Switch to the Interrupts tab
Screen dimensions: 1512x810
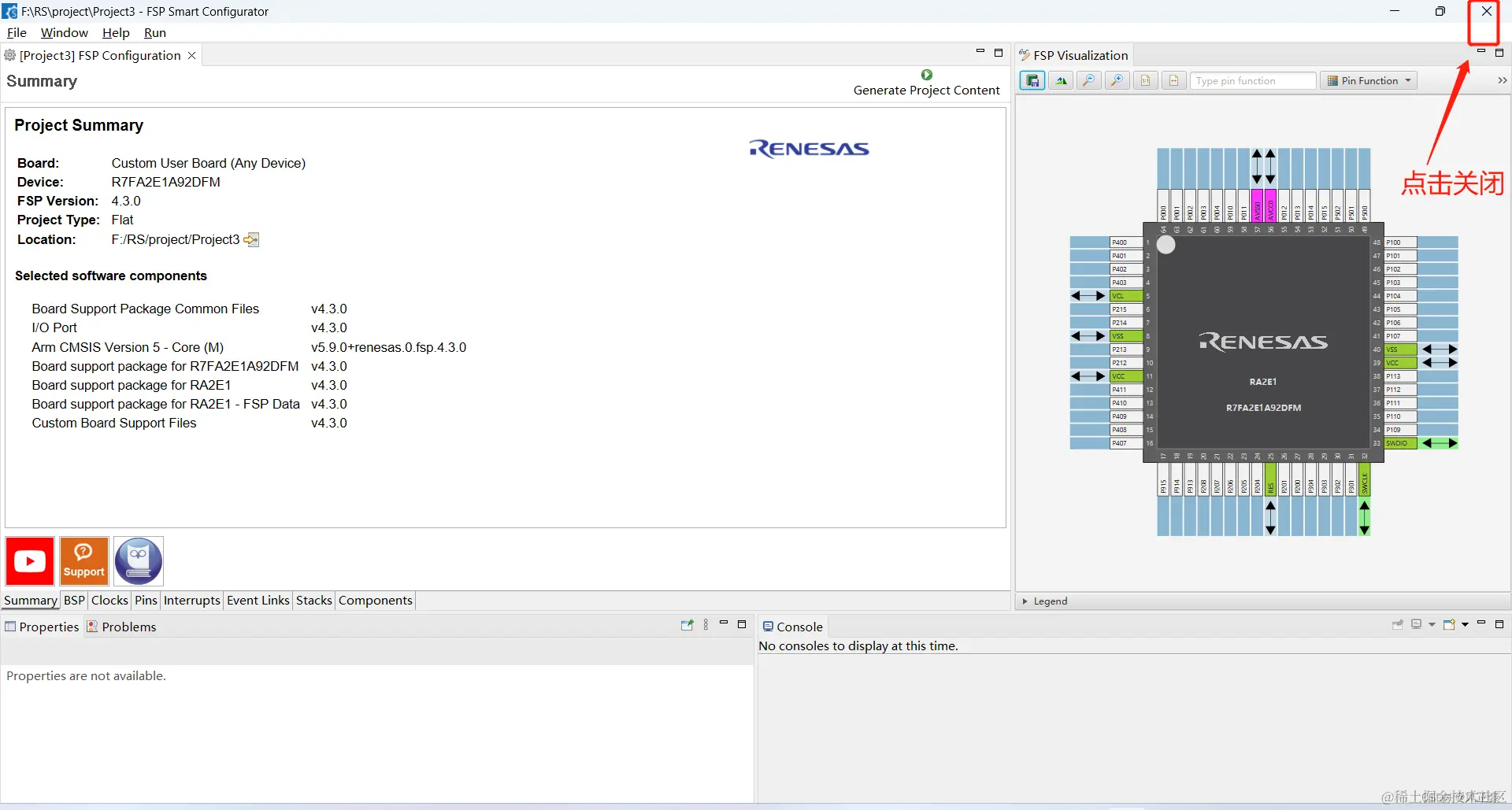point(192,600)
